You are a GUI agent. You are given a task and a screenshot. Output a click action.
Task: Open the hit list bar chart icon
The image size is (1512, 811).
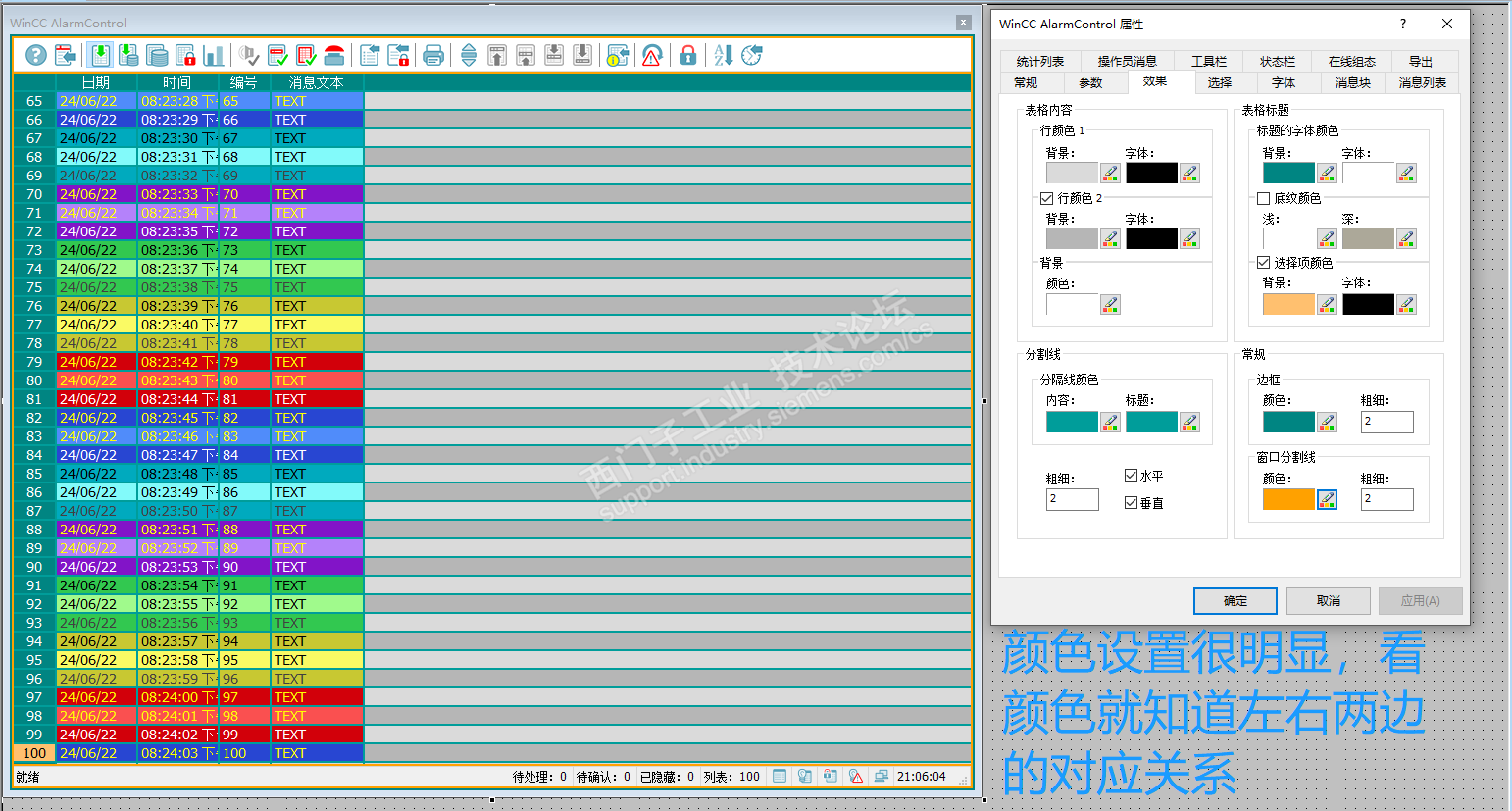coord(214,56)
